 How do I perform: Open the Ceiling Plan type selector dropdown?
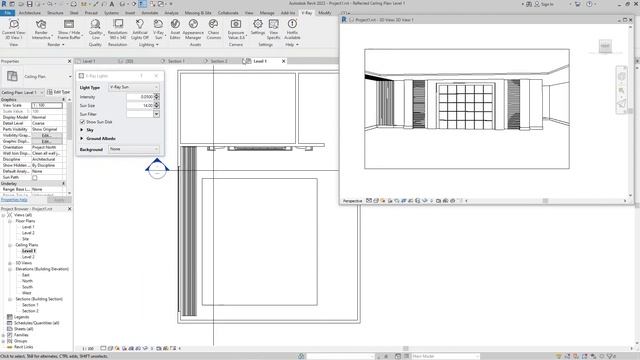point(70,76)
